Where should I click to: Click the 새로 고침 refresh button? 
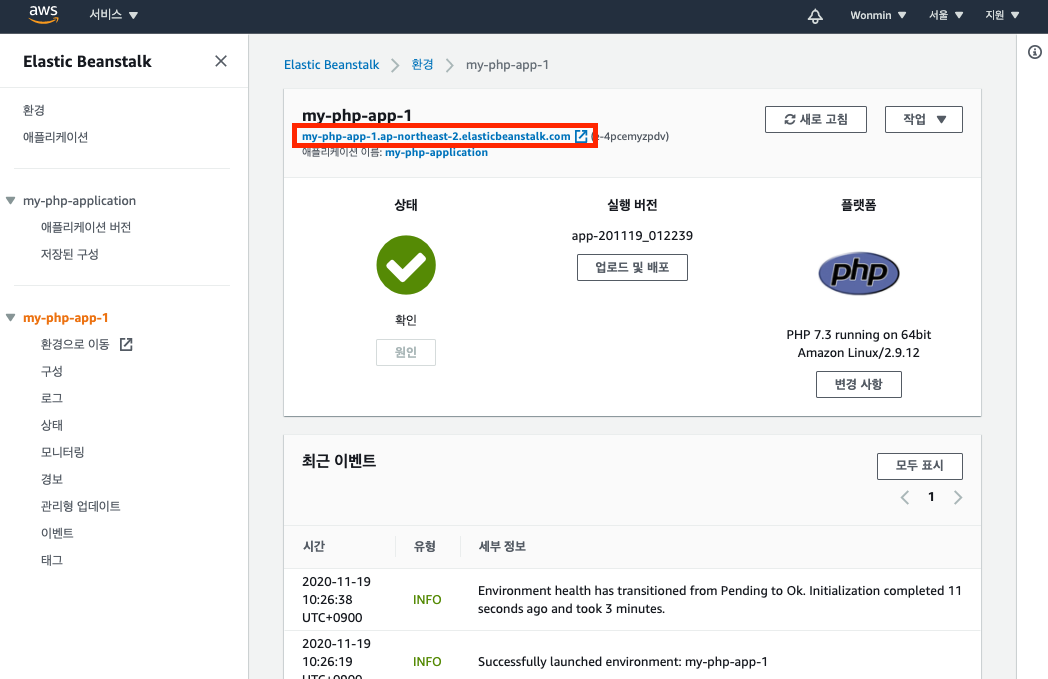click(815, 120)
